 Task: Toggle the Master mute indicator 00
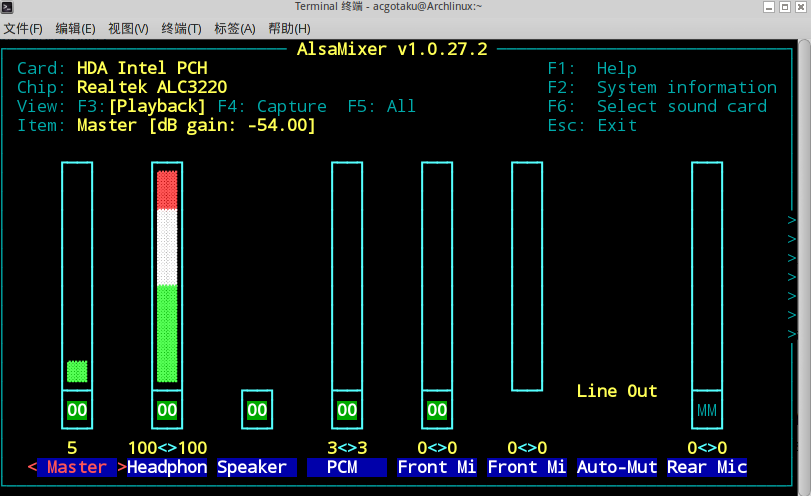[77, 410]
